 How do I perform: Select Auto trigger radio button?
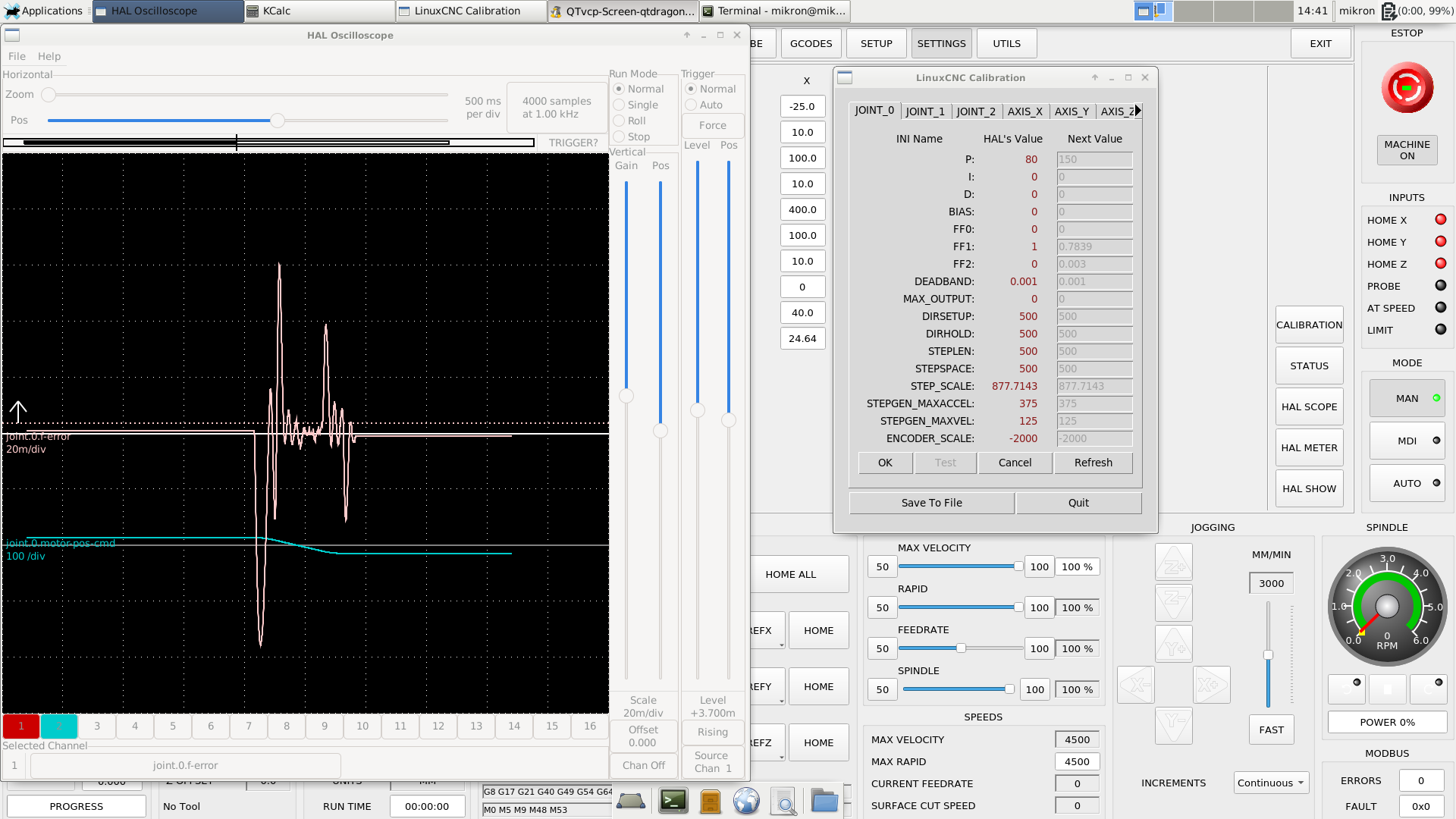click(691, 105)
